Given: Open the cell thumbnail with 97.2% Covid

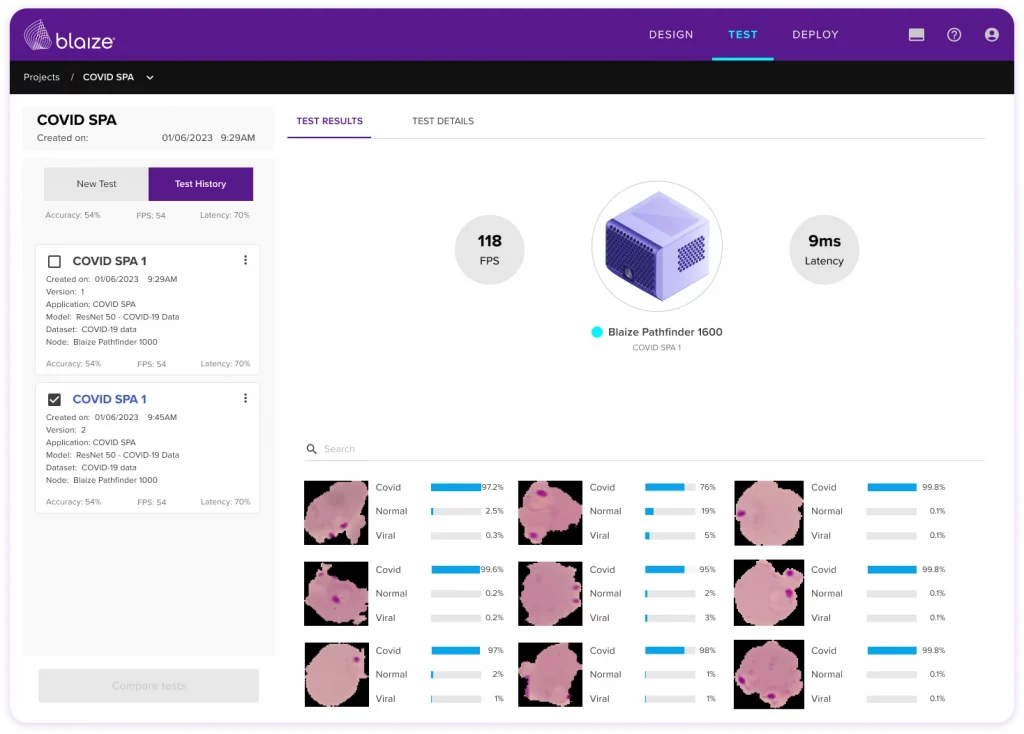Looking at the screenshot, I should coord(336,513).
